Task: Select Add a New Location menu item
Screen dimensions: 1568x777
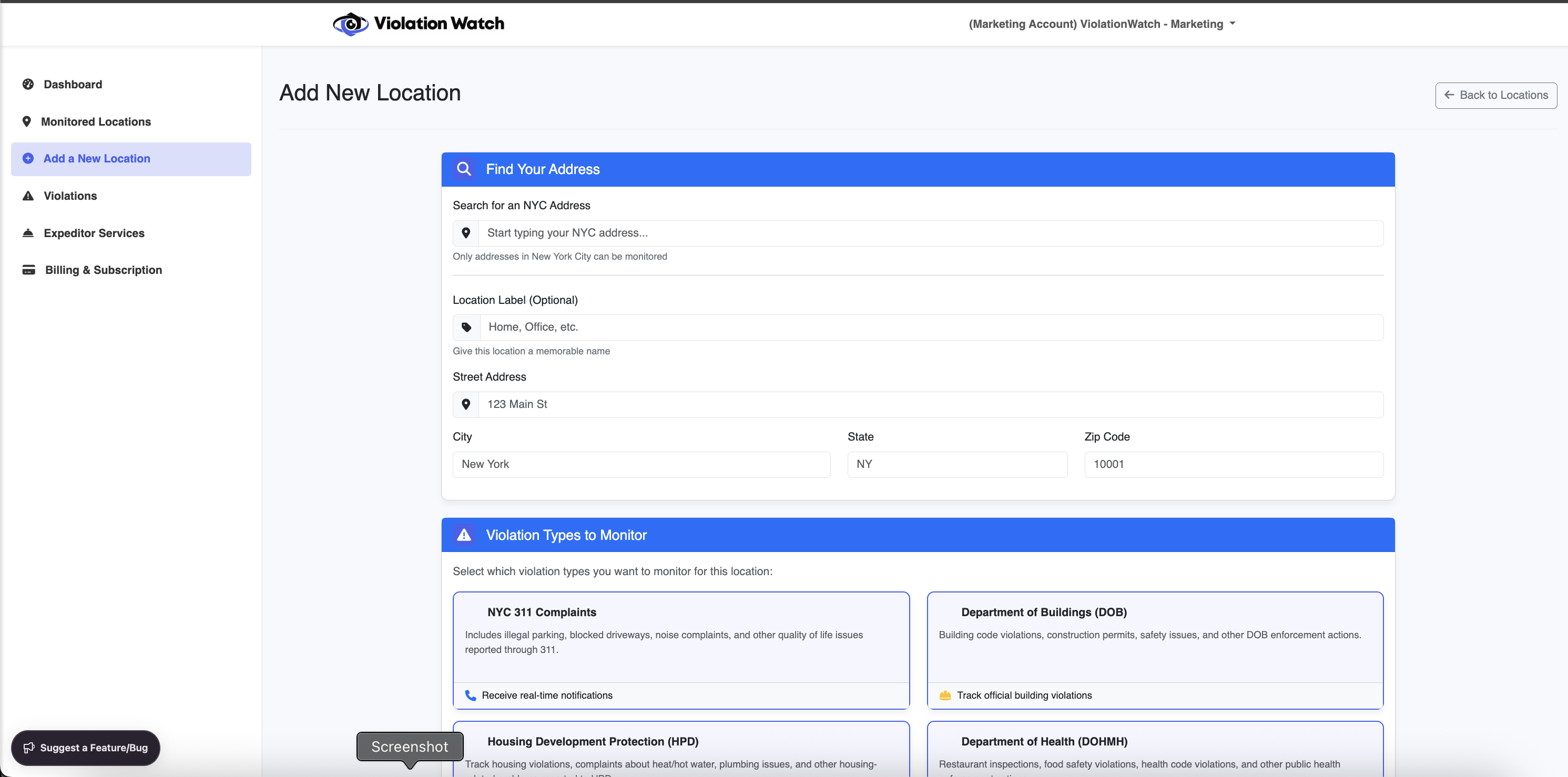Action: (x=131, y=159)
